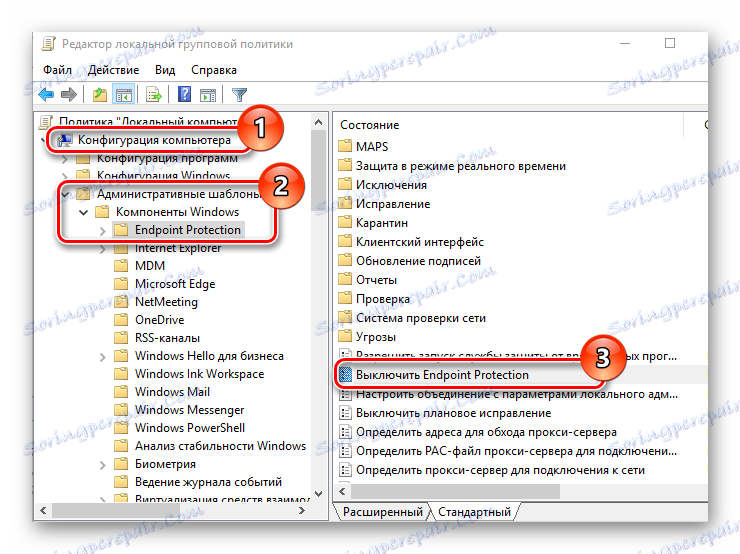Image resolution: width=740 pixels, height=554 pixels.
Task: Click the Отчеты folder icon
Action: coord(345,279)
